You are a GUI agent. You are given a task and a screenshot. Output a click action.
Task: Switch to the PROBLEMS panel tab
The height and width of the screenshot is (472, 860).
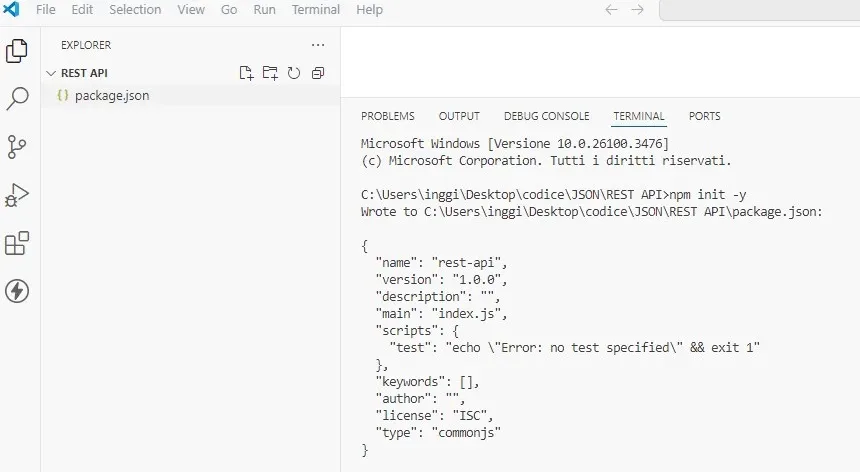click(x=388, y=116)
